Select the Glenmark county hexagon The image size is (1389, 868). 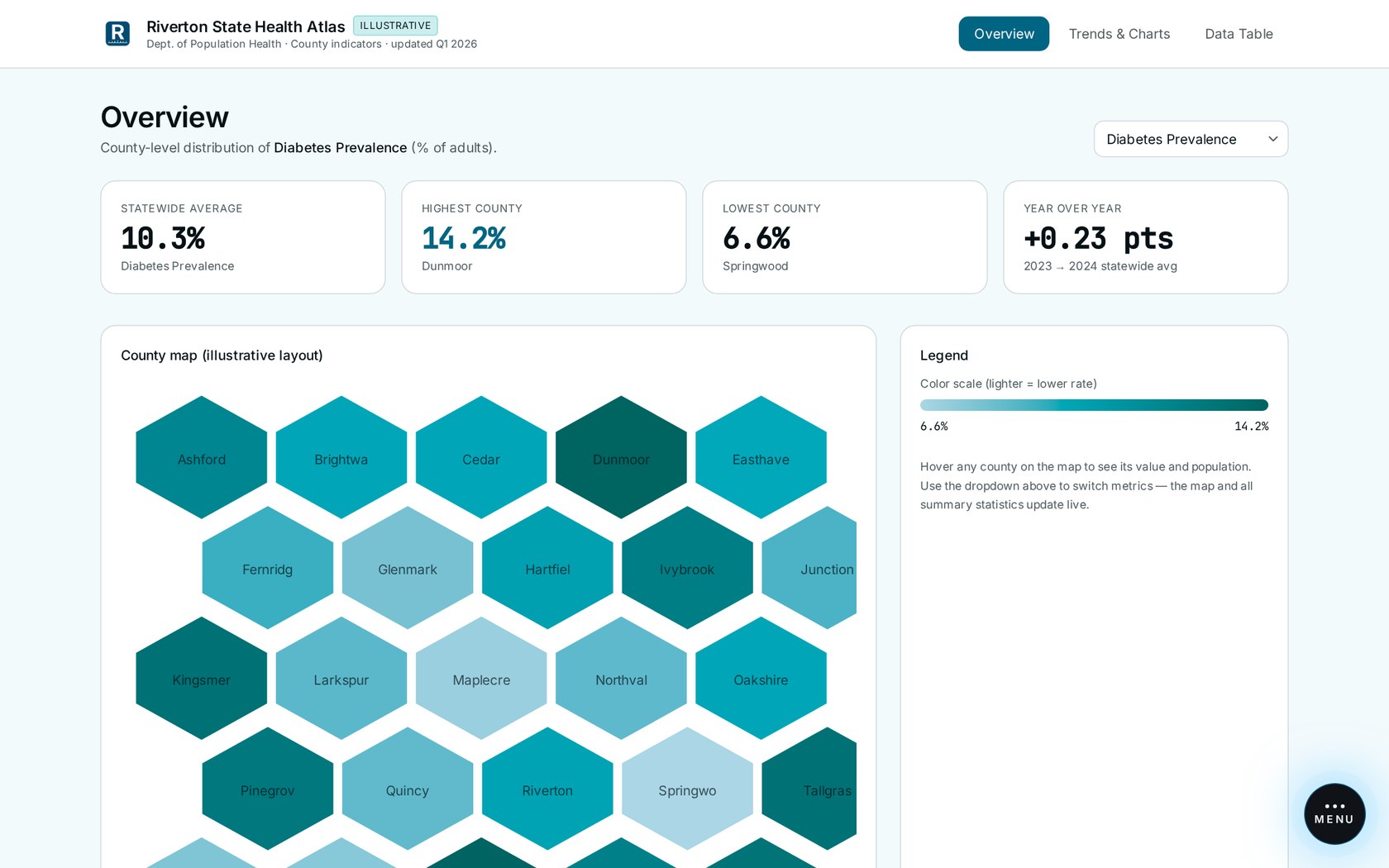pos(408,568)
